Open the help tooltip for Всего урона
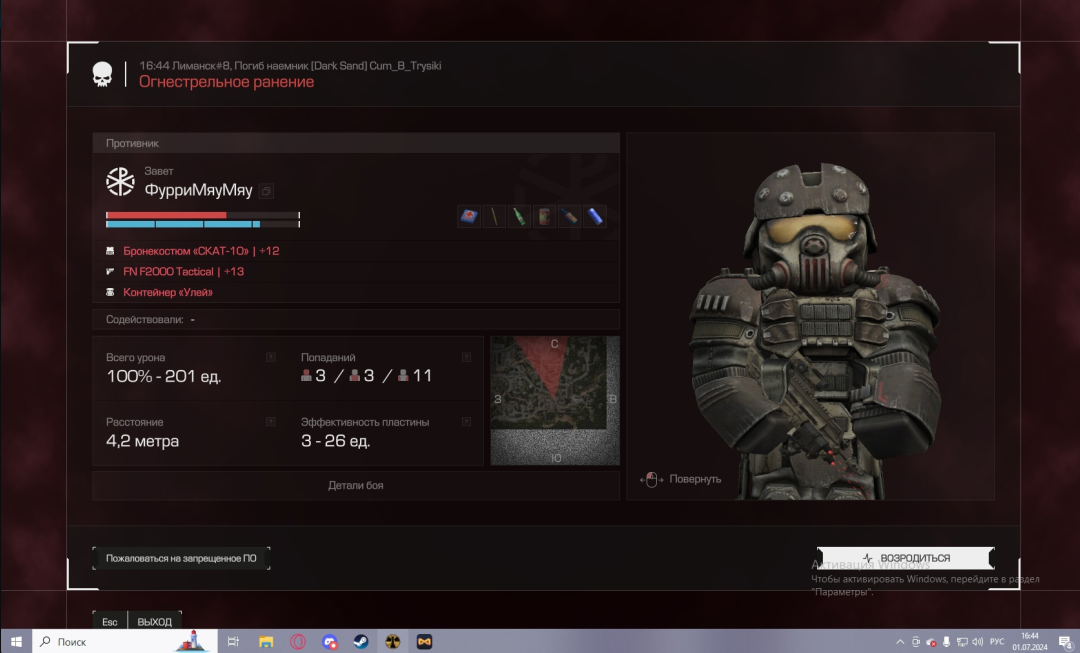 click(x=271, y=357)
